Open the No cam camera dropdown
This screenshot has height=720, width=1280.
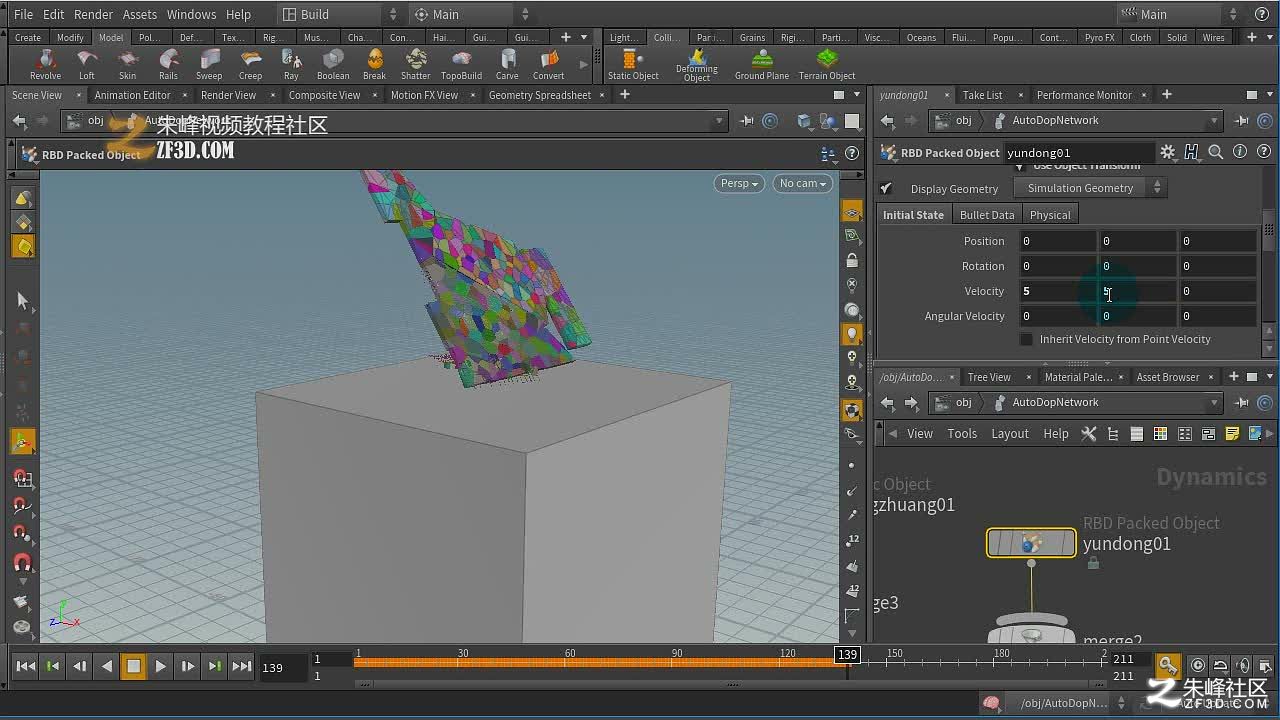tap(803, 183)
